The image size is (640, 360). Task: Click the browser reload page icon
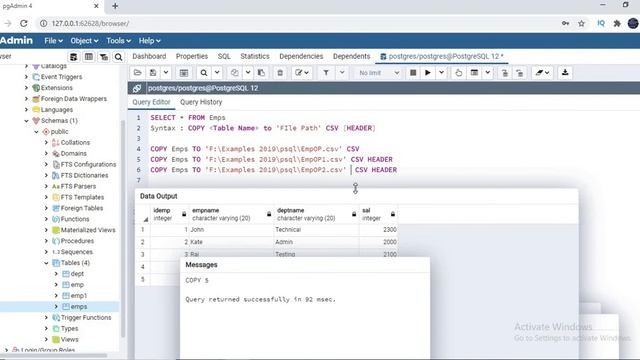pos(24,24)
